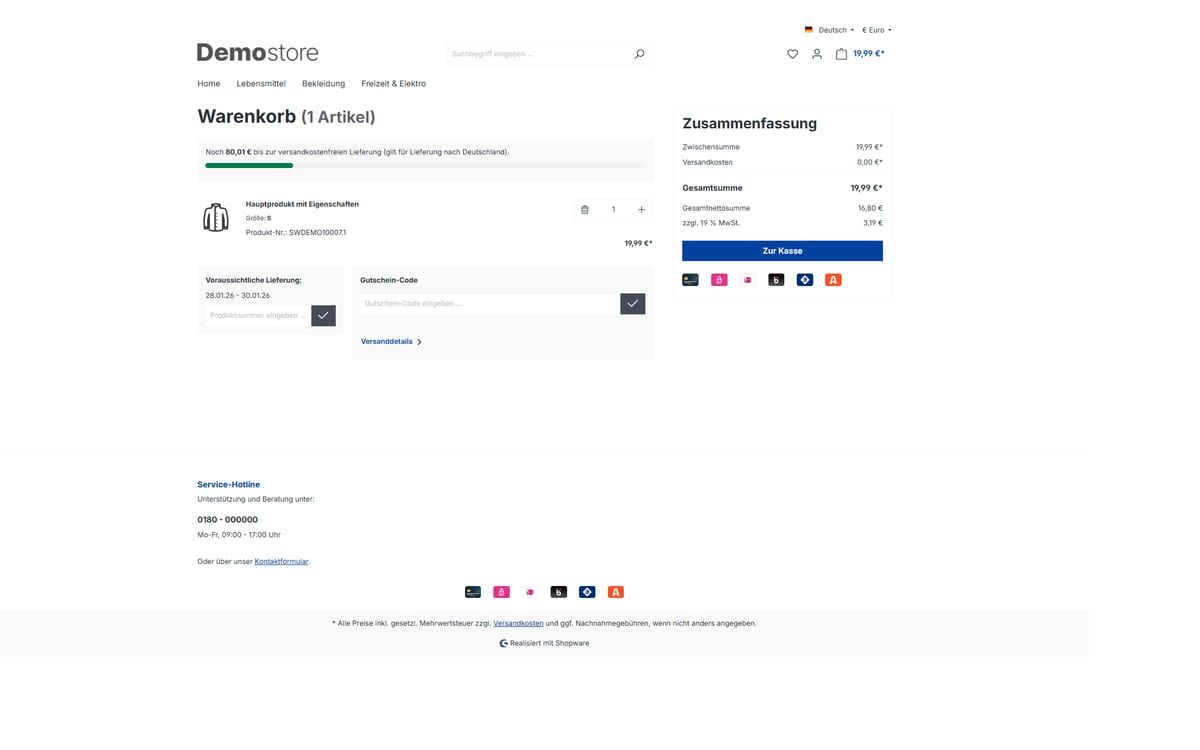The width and height of the screenshot is (1200, 750).
Task: Click dark credit card icon in footer
Action: (473, 592)
